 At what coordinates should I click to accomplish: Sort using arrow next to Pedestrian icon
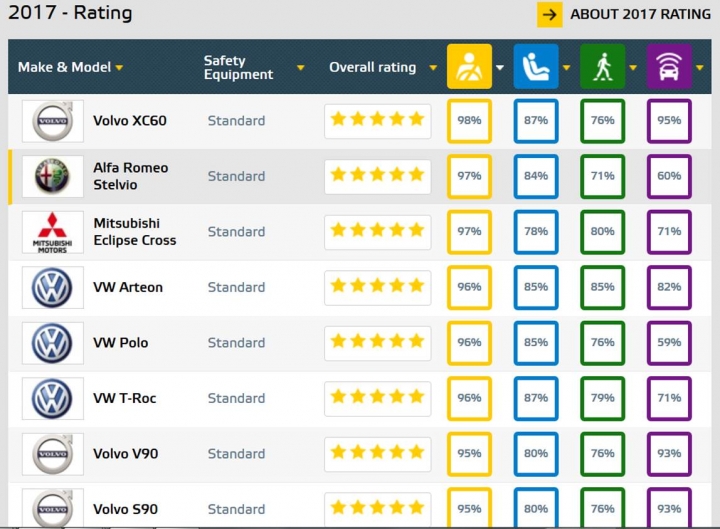(x=633, y=68)
